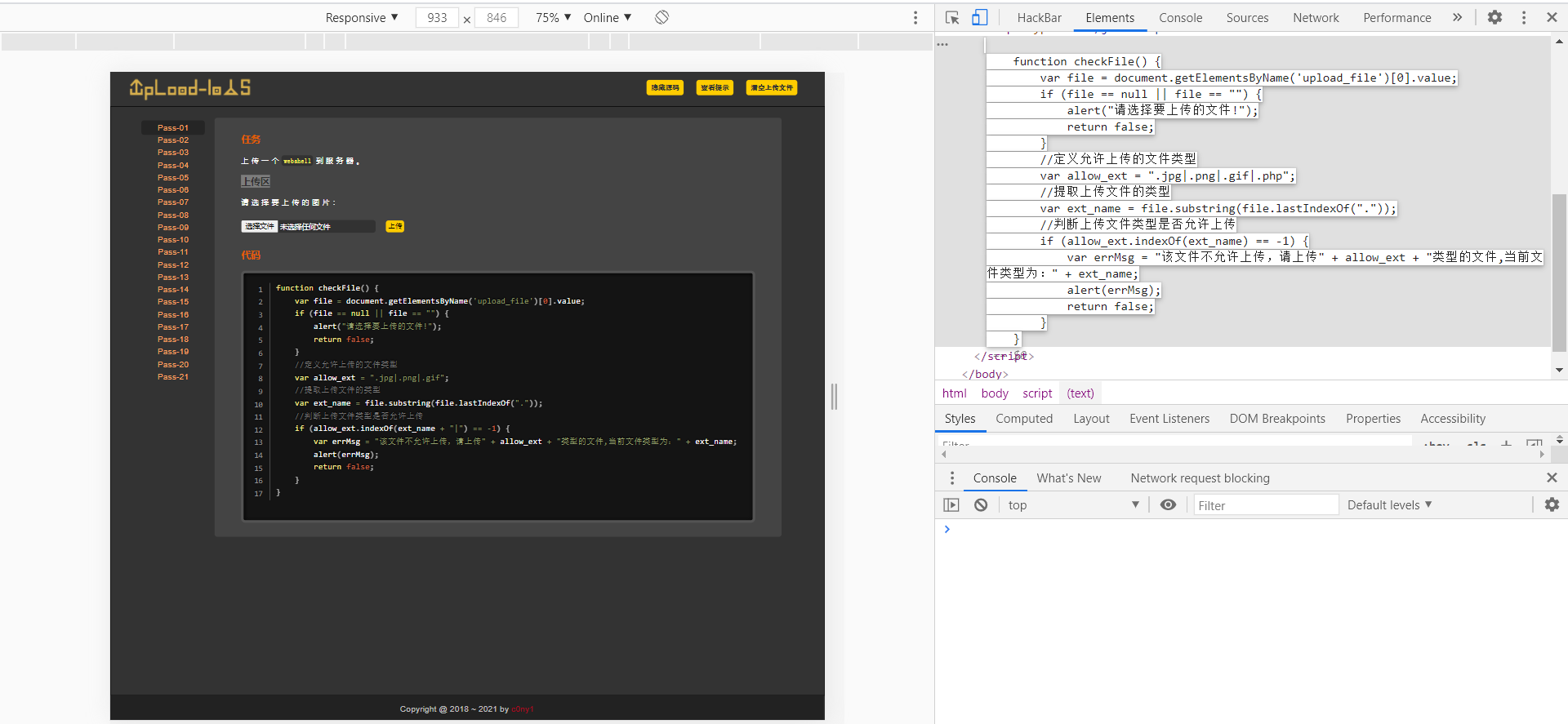
Task: Show more DevTools tabs via double chevron
Action: 1457,17
